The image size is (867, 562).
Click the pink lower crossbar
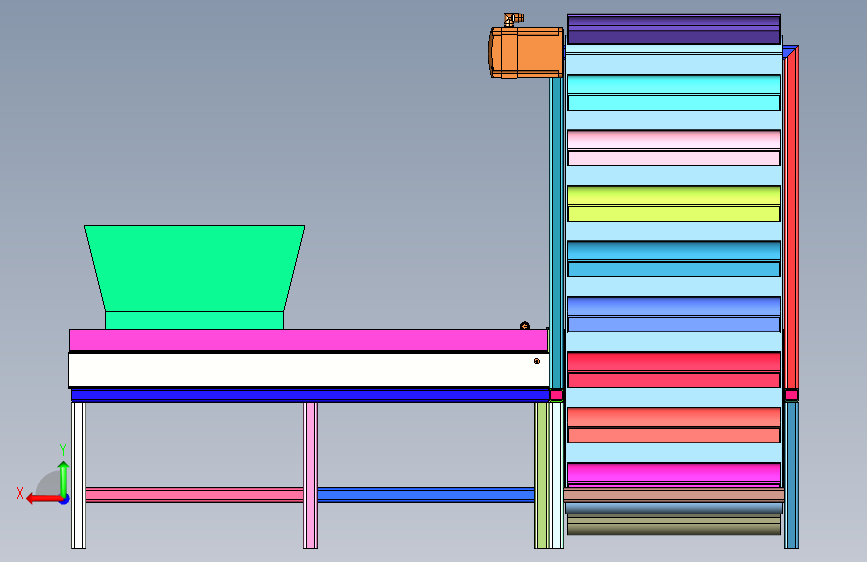(x=195, y=495)
